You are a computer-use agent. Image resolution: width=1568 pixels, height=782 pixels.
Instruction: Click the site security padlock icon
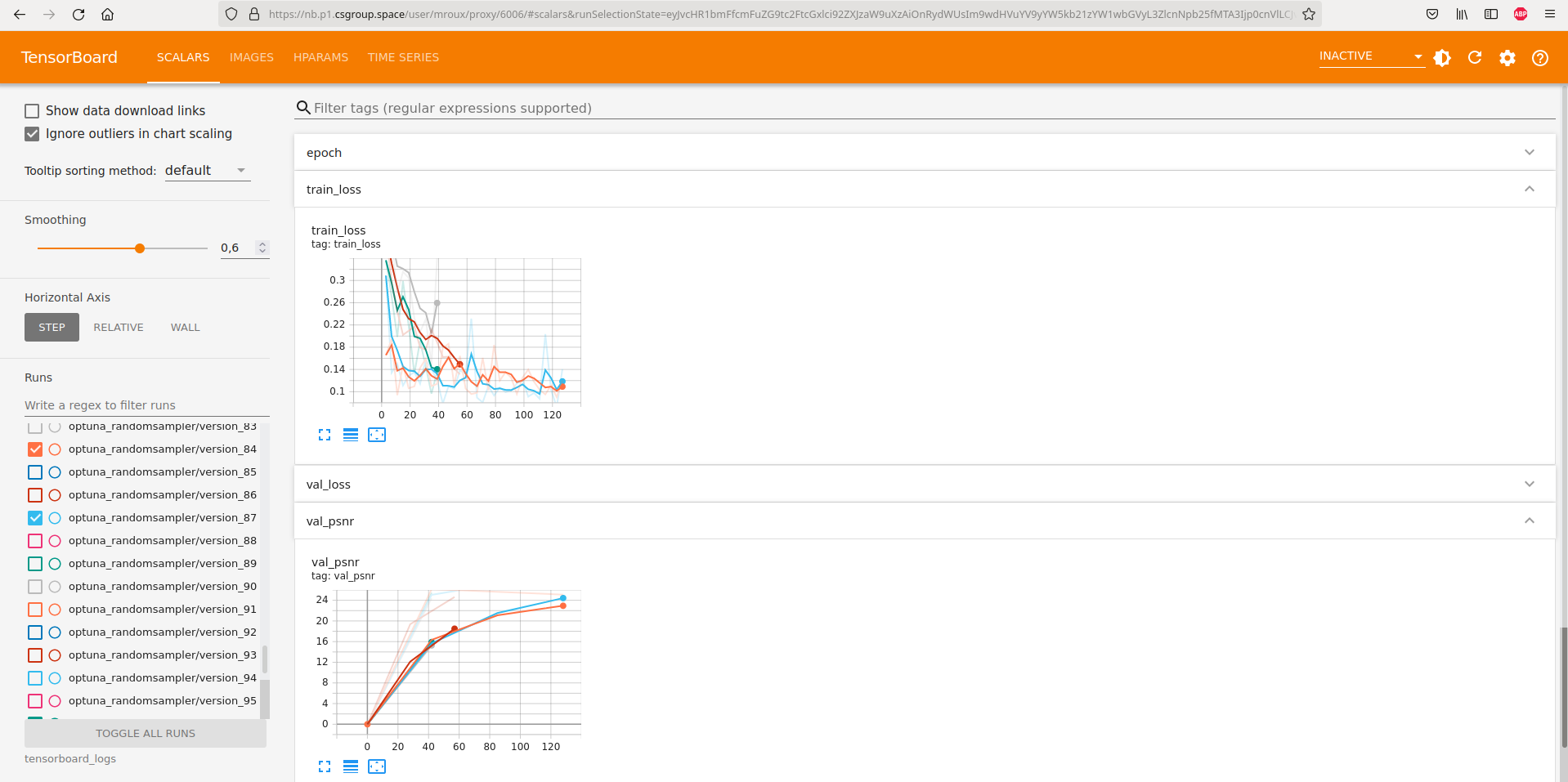(x=254, y=14)
